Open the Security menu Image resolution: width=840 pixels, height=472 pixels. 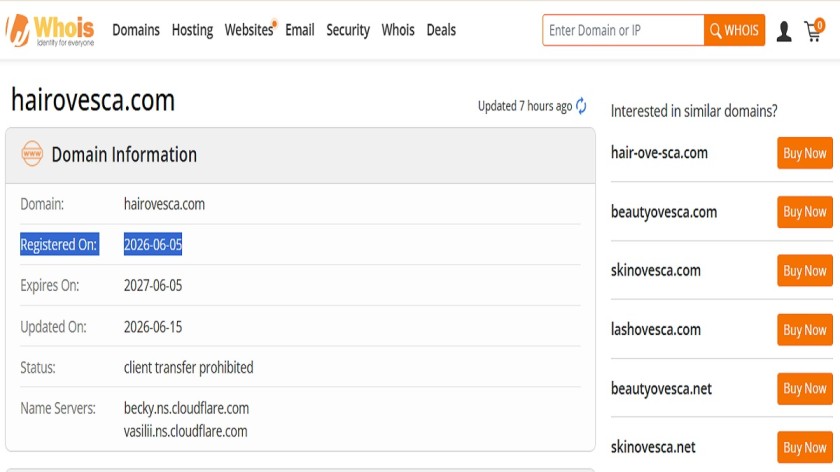(348, 30)
